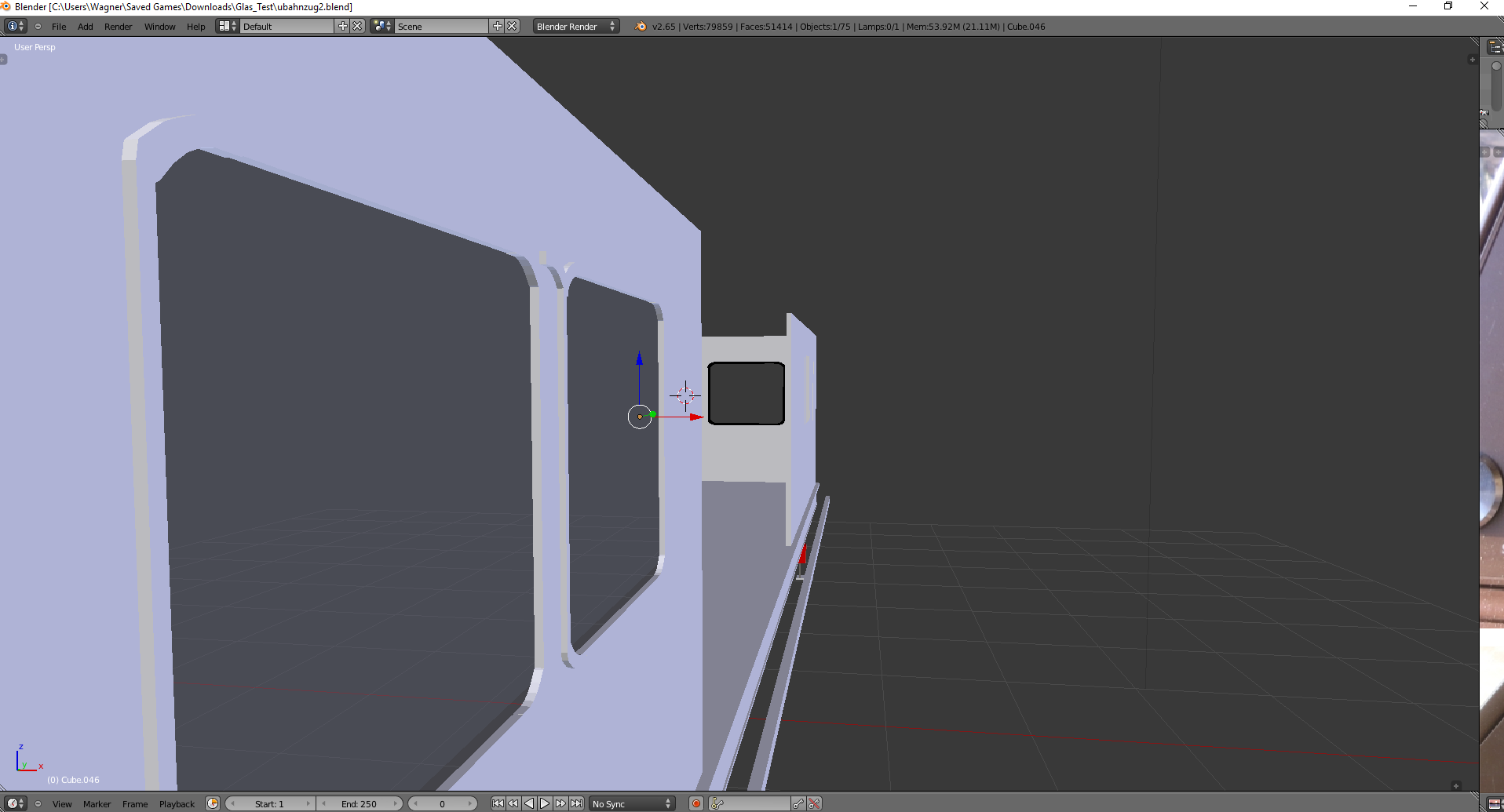Open the No Sync playback dropdown
The height and width of the screenshot is (812, 1504).
(632, 803)
